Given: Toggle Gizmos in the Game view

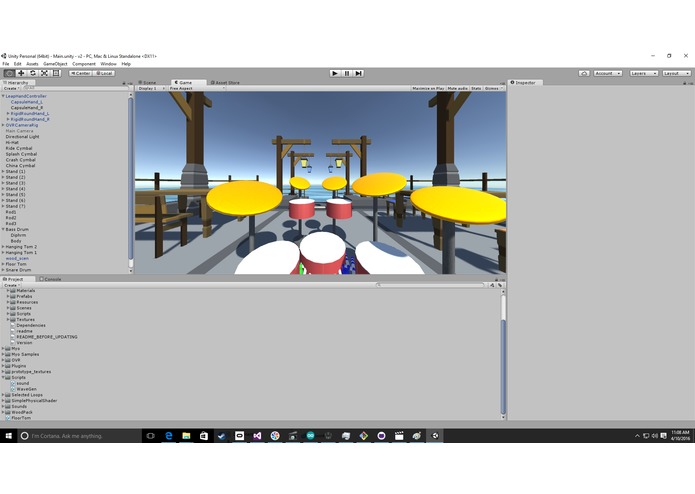Looking at the screenshot, I should 493,89.
